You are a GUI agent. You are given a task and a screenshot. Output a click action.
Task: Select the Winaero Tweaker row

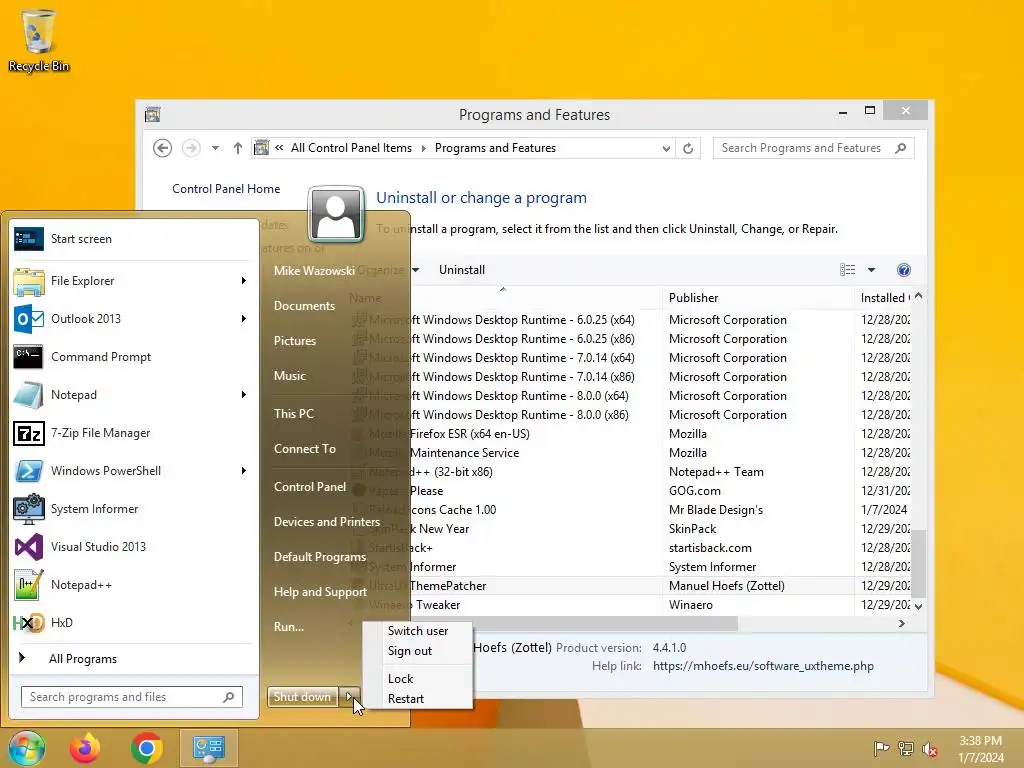tap(631, 605)
